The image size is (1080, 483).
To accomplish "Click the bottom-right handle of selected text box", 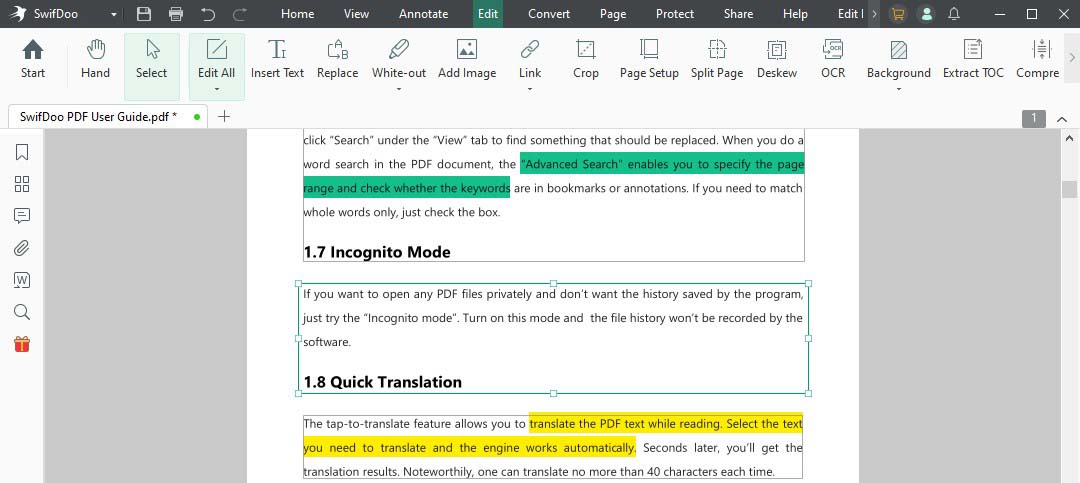I will tap(808, 393).
